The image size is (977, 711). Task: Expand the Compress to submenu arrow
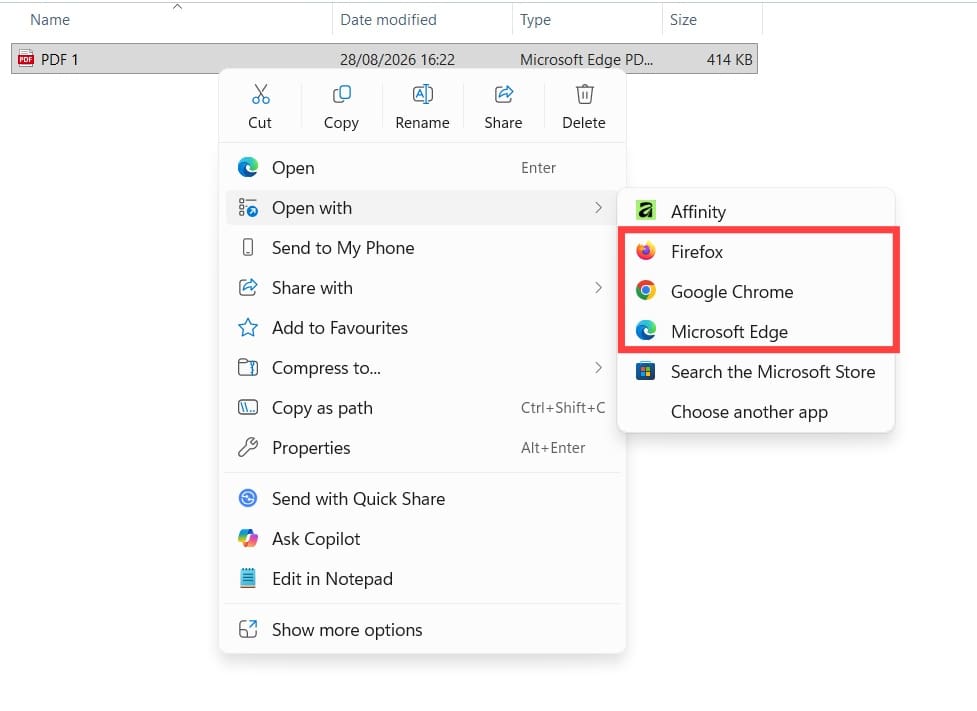(598, 368)
